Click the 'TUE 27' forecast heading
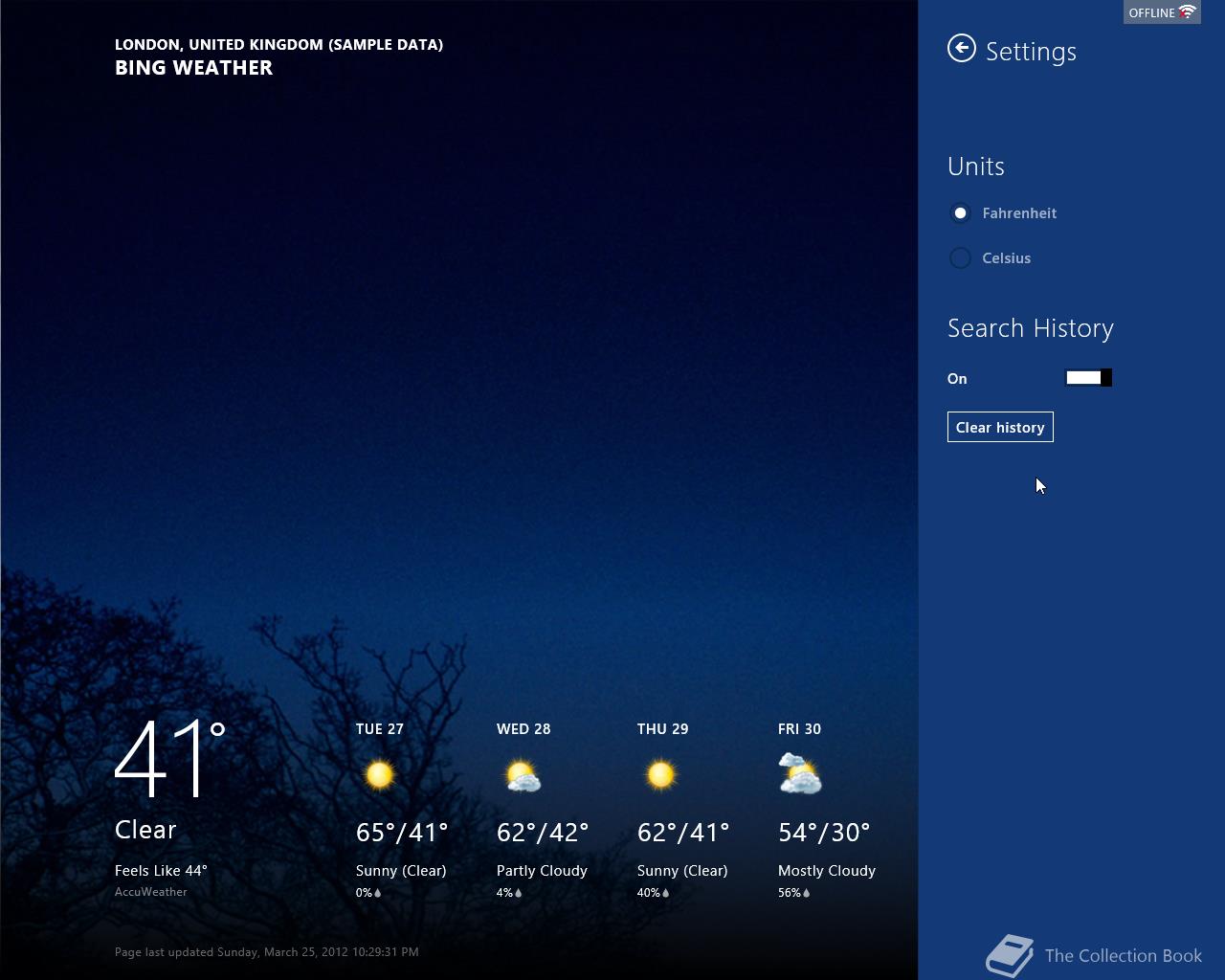1225x980 pixels. 380,729
